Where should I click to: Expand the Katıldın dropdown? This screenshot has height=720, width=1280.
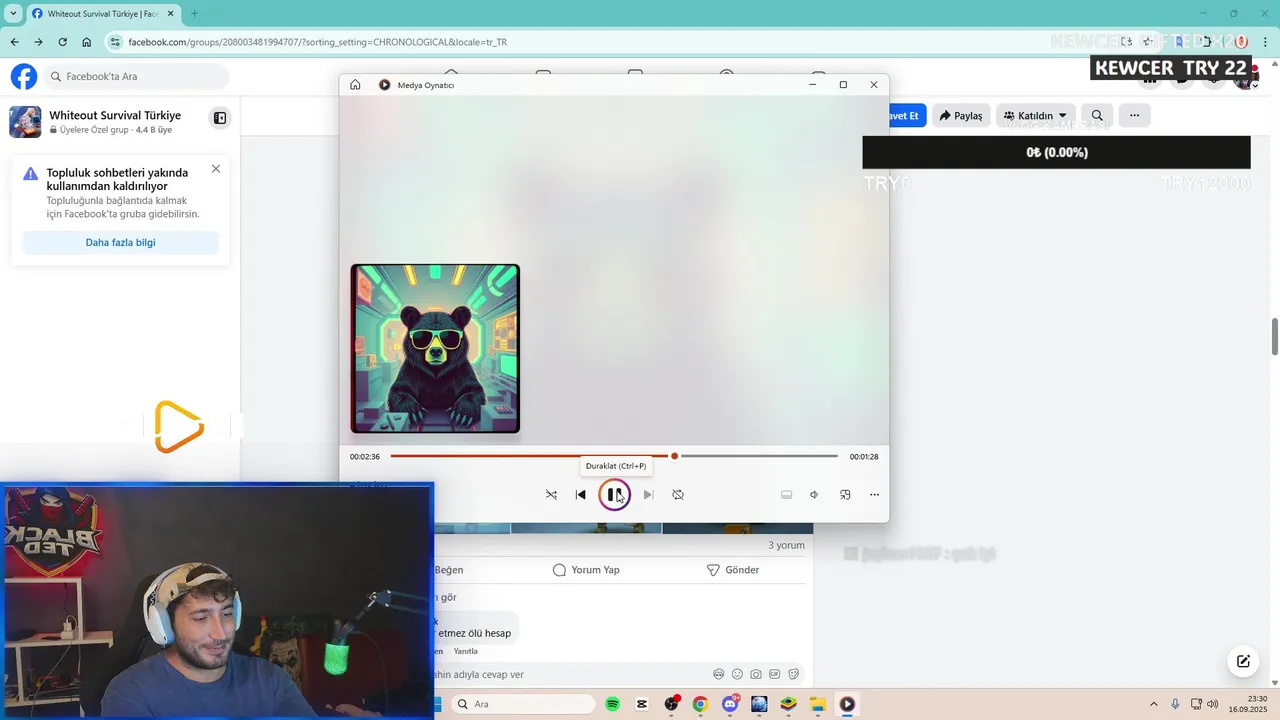1036,115
